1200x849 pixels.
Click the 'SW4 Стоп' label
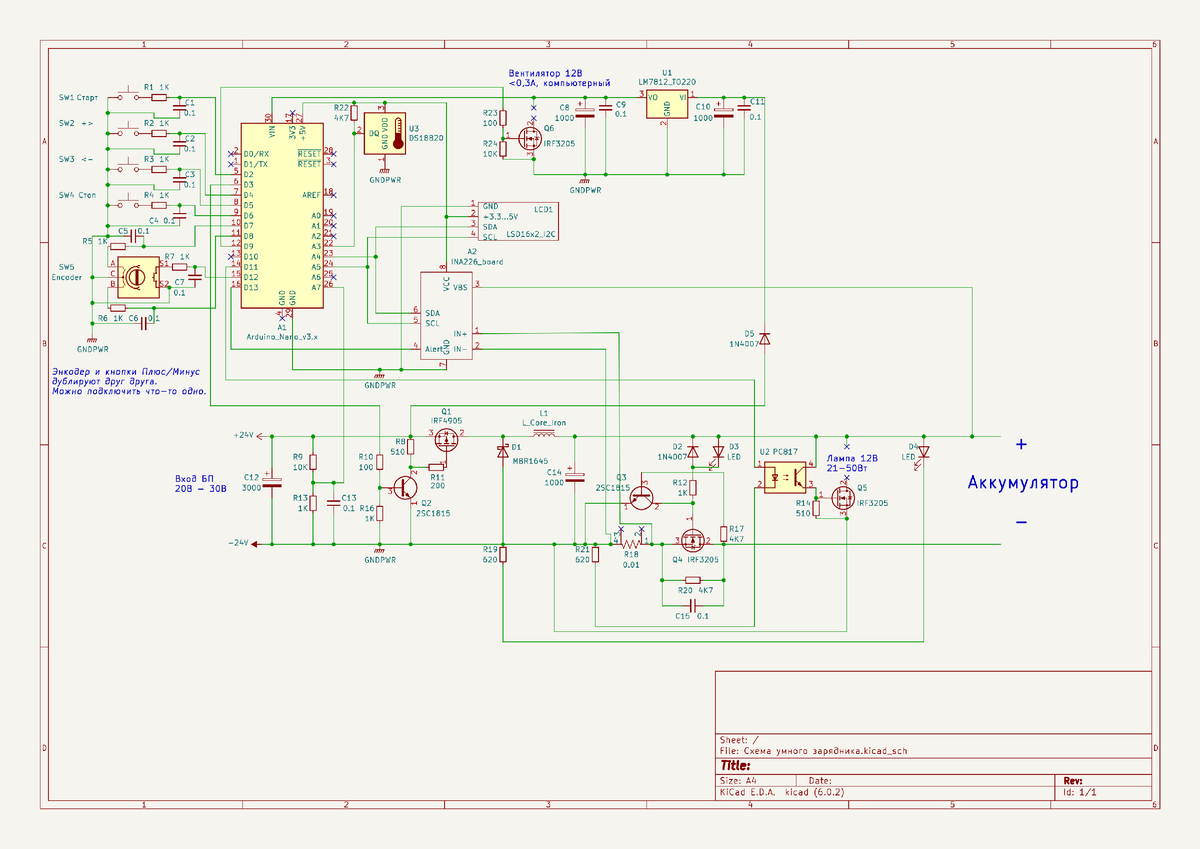(x=77, y=195)
